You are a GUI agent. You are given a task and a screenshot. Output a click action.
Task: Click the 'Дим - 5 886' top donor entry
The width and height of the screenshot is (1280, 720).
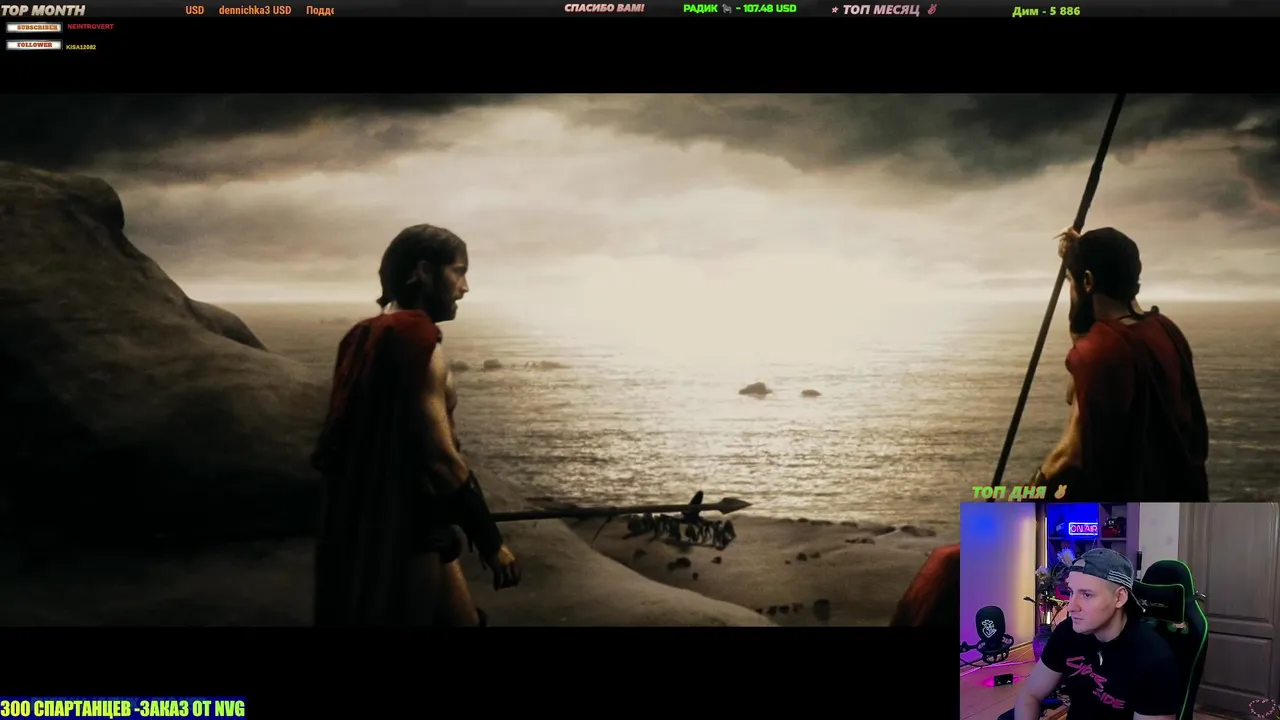click(x=1046, y=11)
